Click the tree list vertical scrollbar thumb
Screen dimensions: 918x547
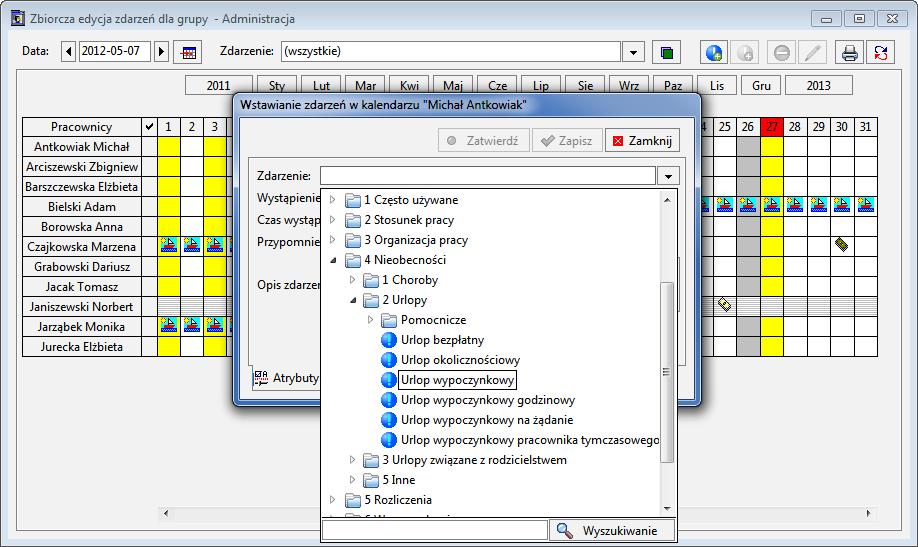666,372
